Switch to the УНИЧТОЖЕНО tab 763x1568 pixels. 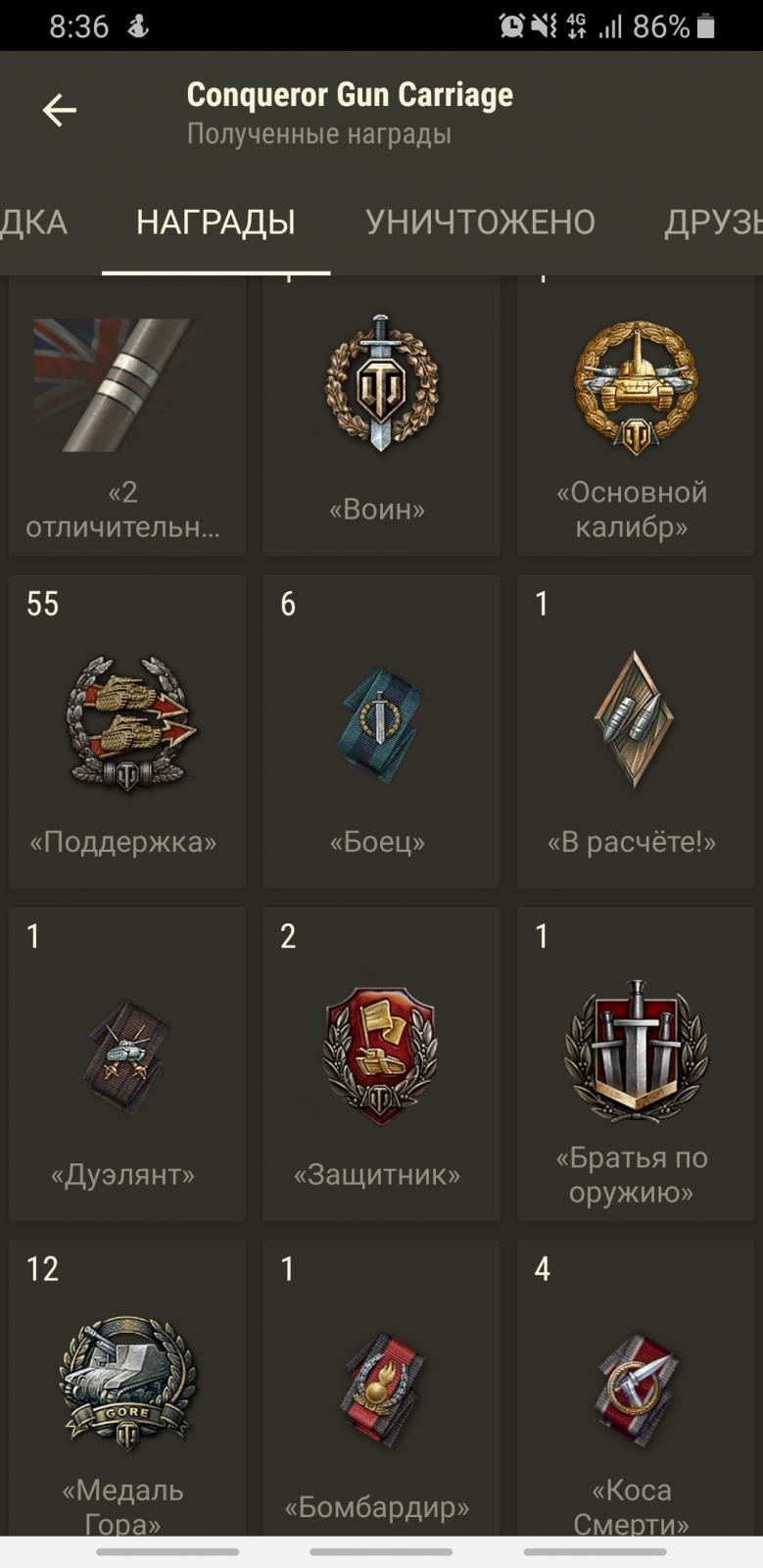[x=480, y=222]
